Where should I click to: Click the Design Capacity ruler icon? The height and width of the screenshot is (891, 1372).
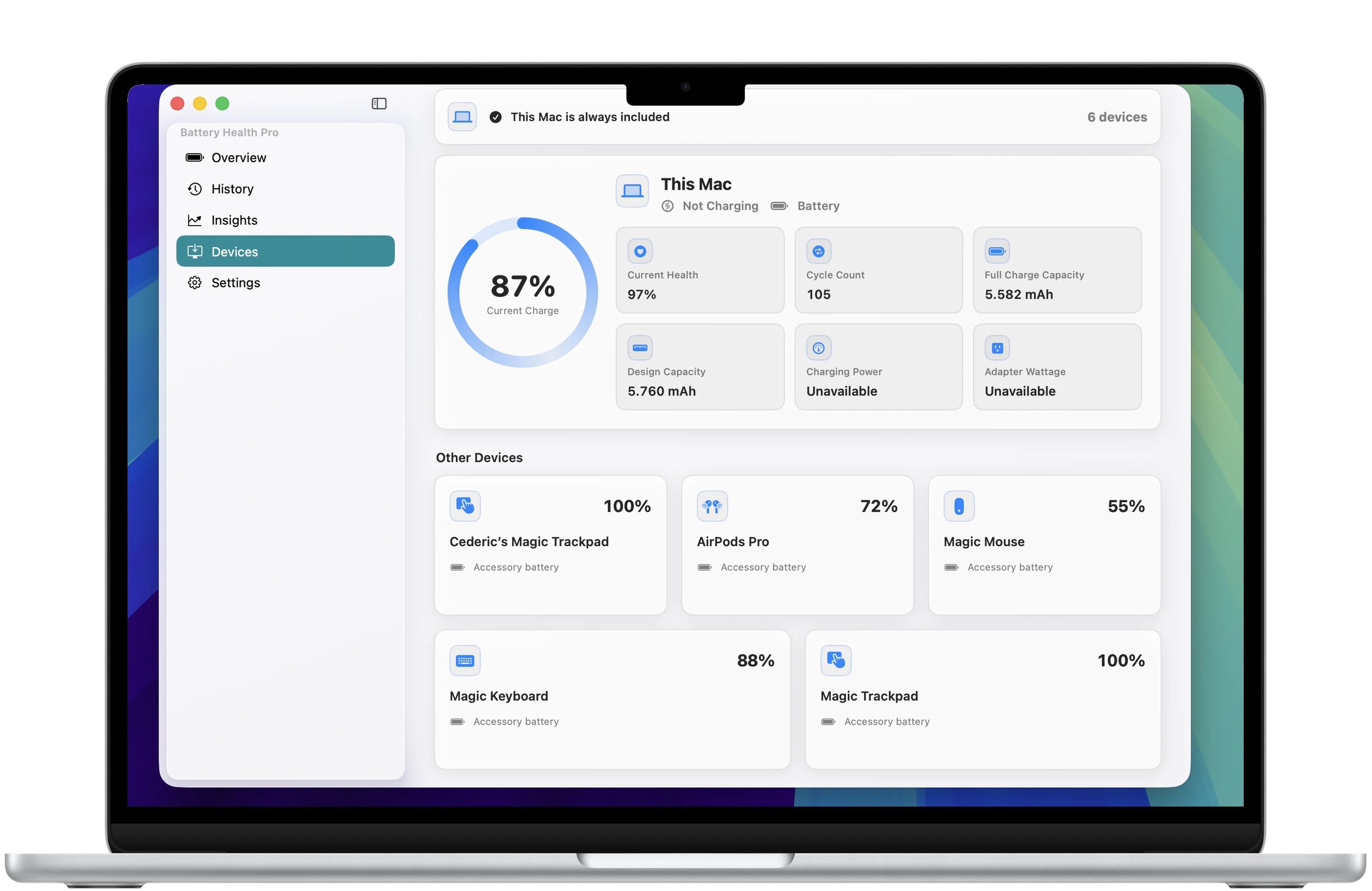point(640,347)
